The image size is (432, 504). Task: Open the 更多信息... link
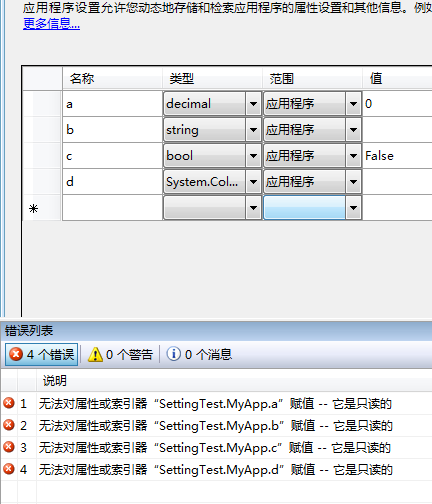click(51, 24)
